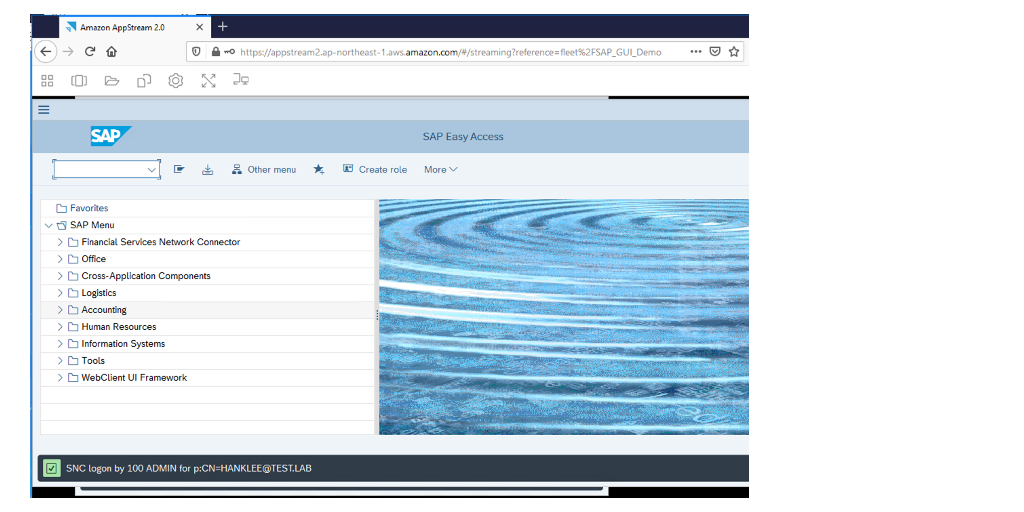Click the tracking protection shield icon

pos(197,52)
